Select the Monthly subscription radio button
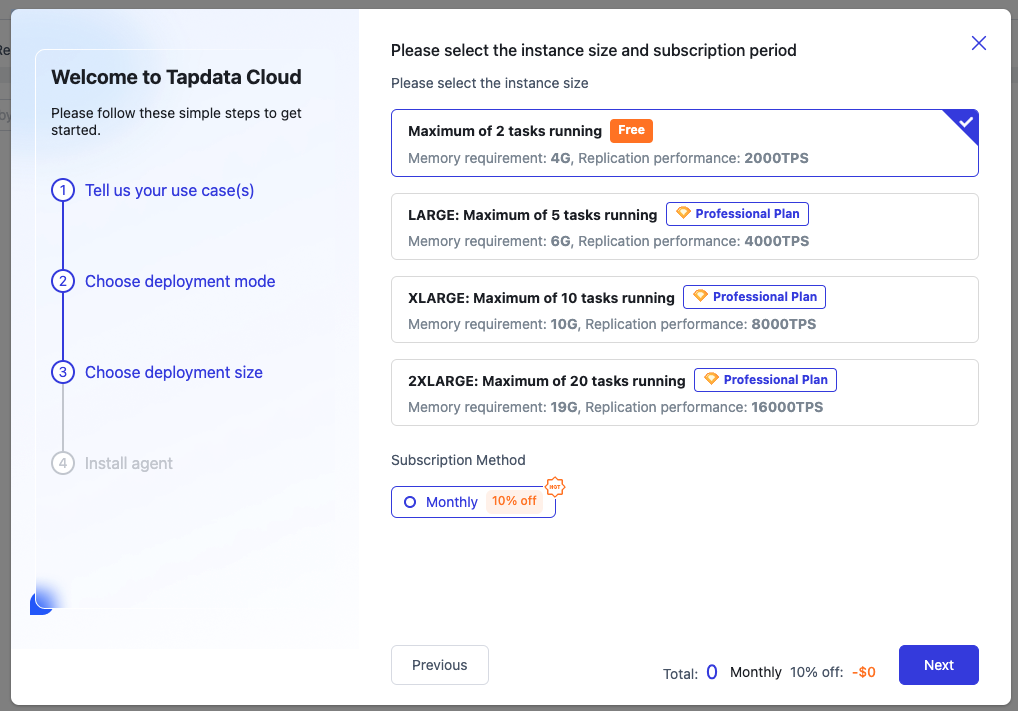Screen dimensions: 1018x711 [x=410, y=502]
